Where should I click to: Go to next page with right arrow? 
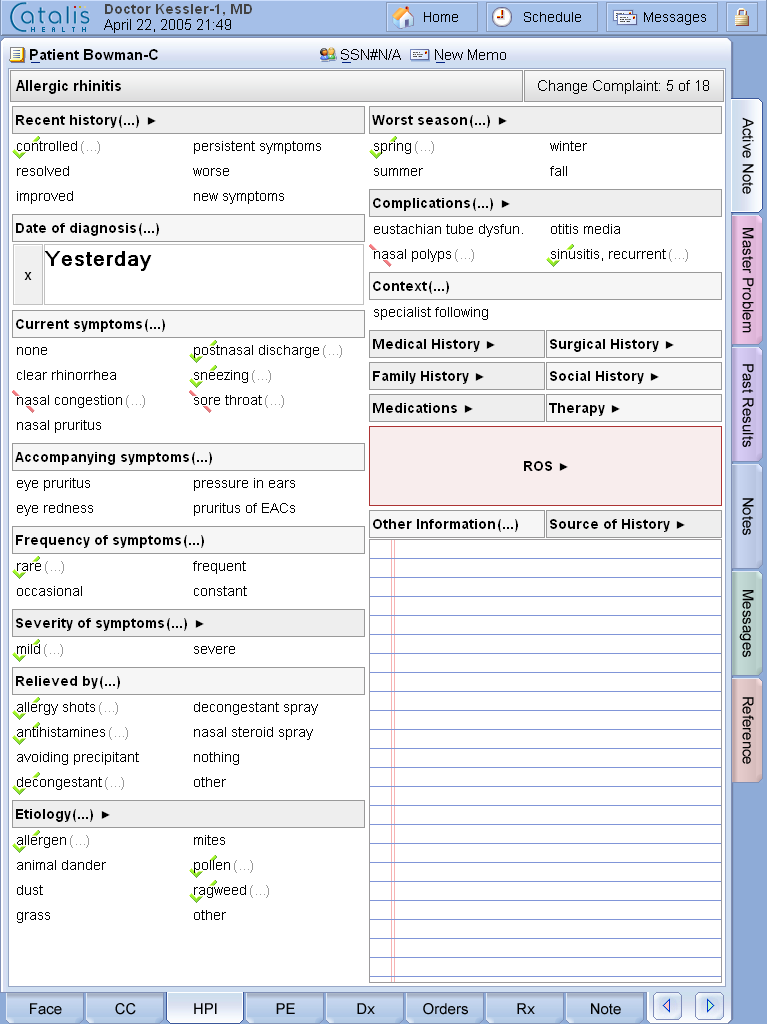710,1004
